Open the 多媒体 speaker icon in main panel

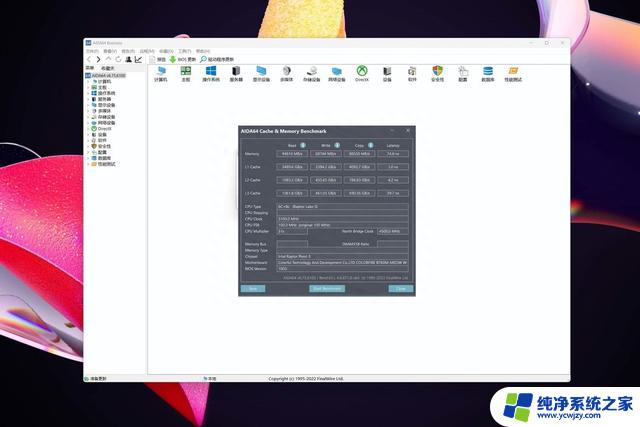[287, 74]
